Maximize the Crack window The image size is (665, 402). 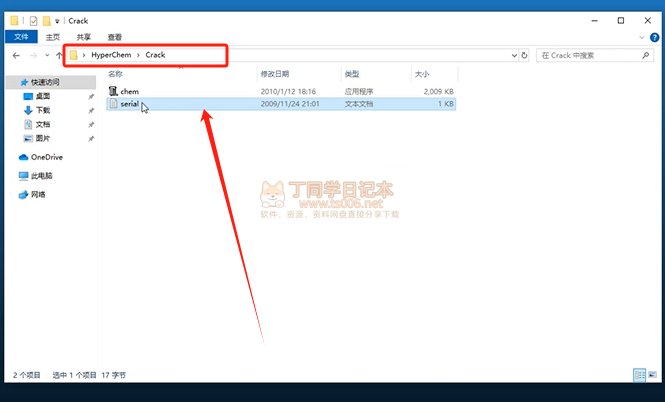621,20
